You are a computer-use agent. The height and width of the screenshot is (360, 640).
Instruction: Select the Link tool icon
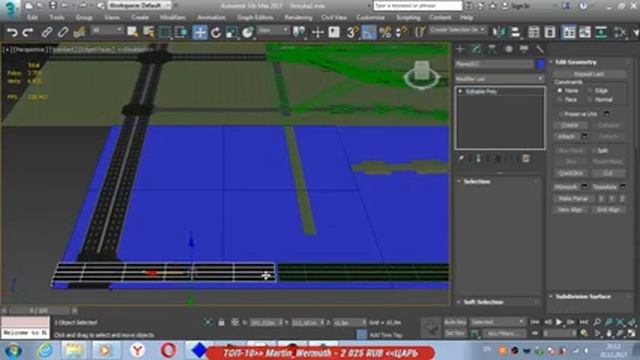[47, 32]
